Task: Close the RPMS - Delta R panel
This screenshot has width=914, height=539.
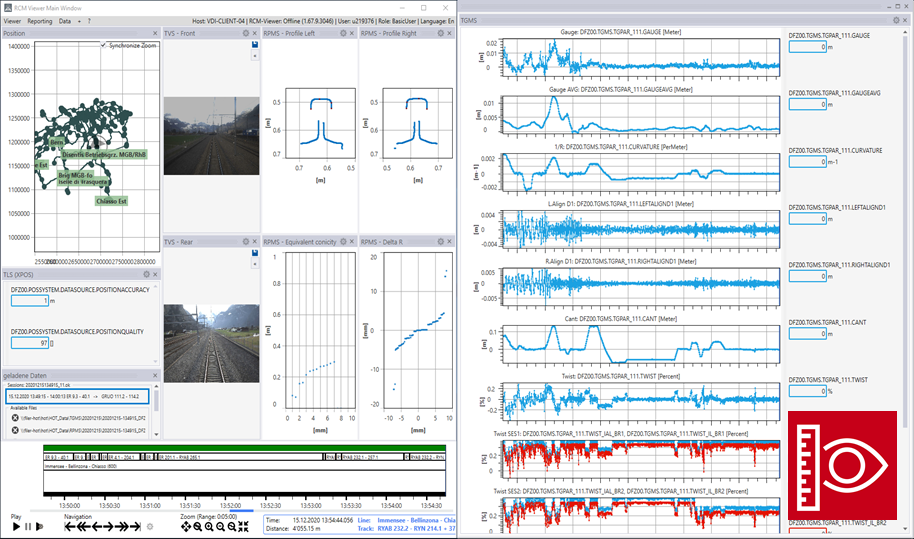Action: pos(449,241)
